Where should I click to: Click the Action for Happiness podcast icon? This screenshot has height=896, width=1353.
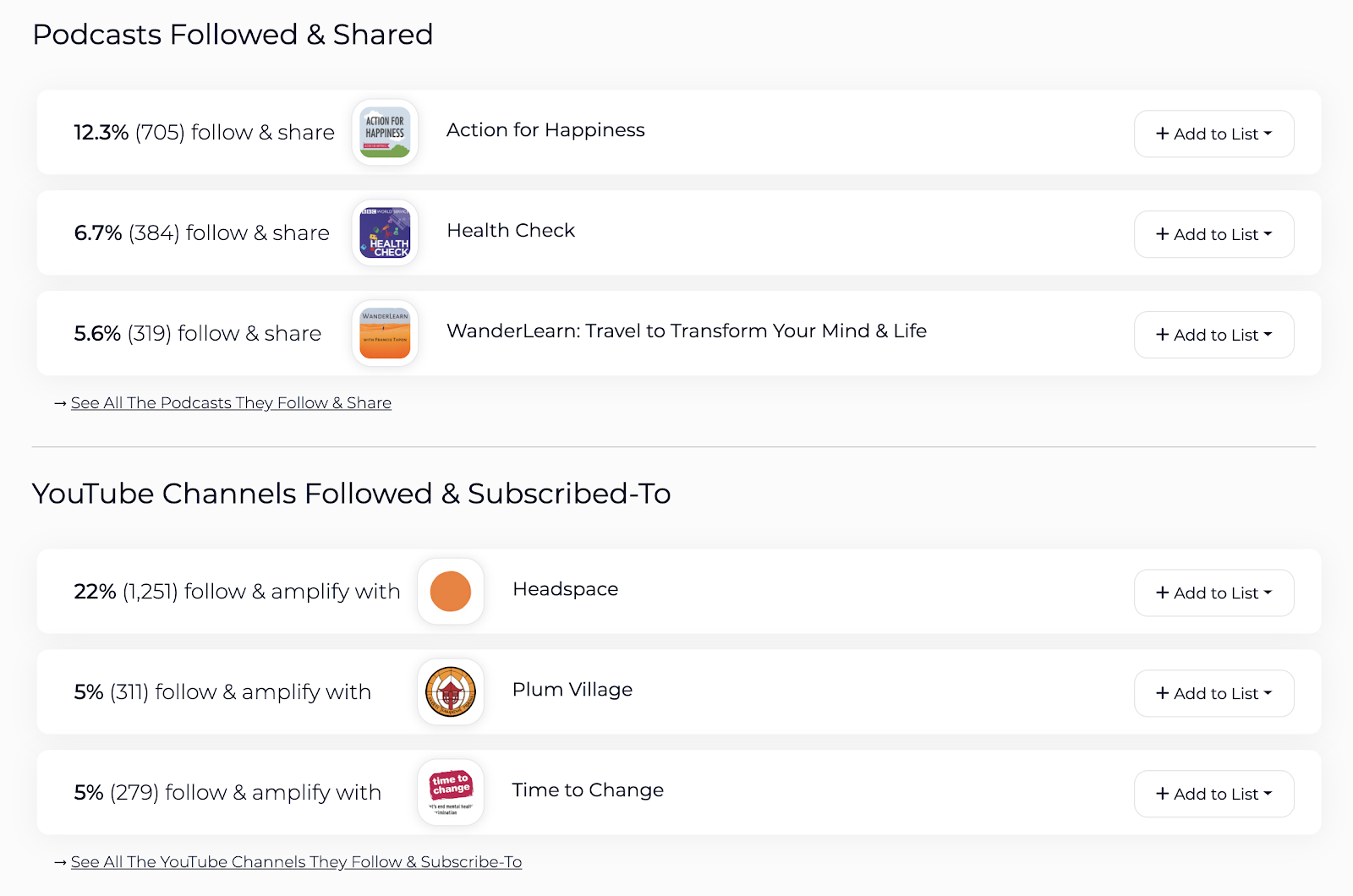(385, 132)
